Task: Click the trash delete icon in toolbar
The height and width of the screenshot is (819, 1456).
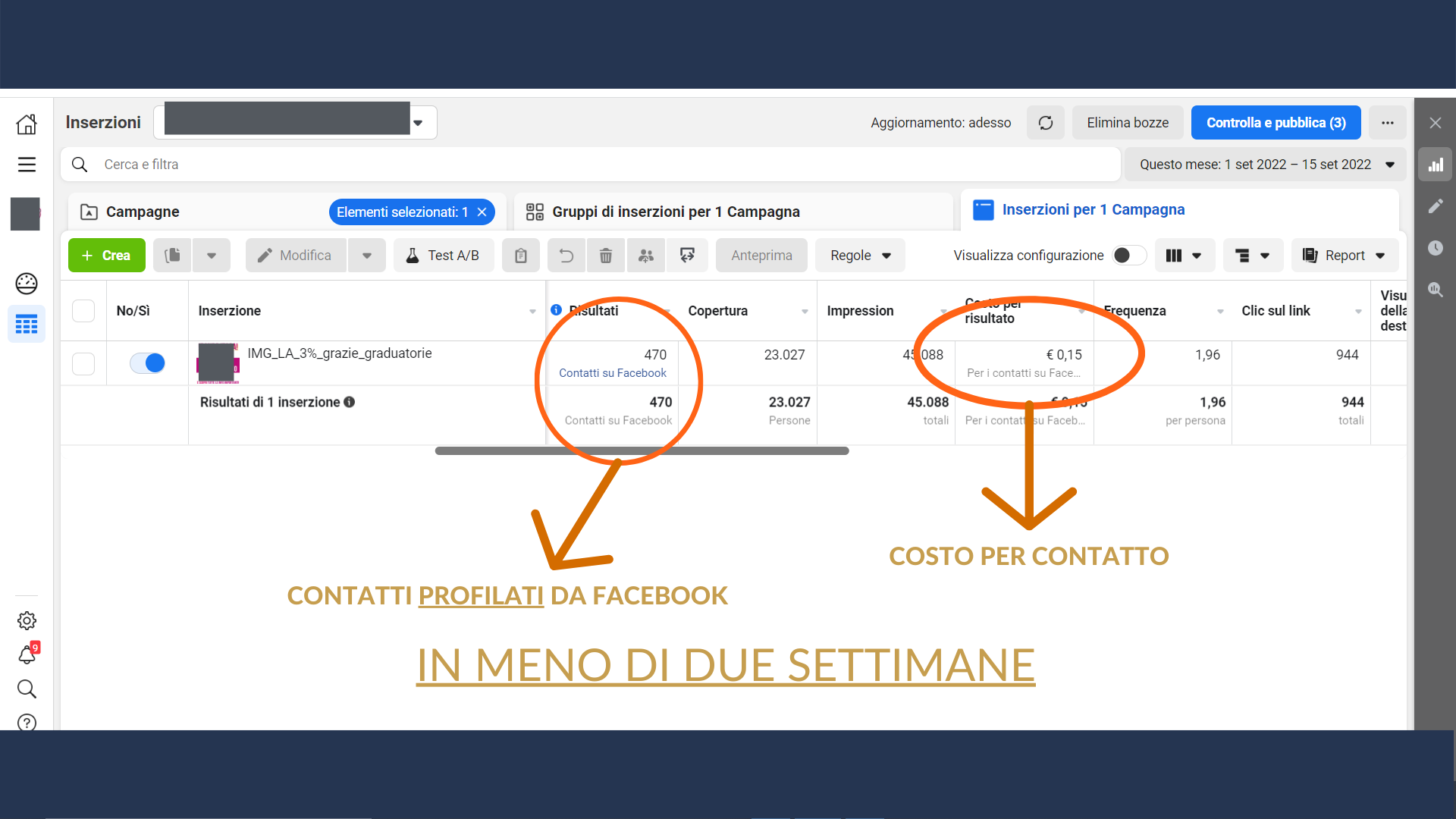Action: [x=605, y=256]
